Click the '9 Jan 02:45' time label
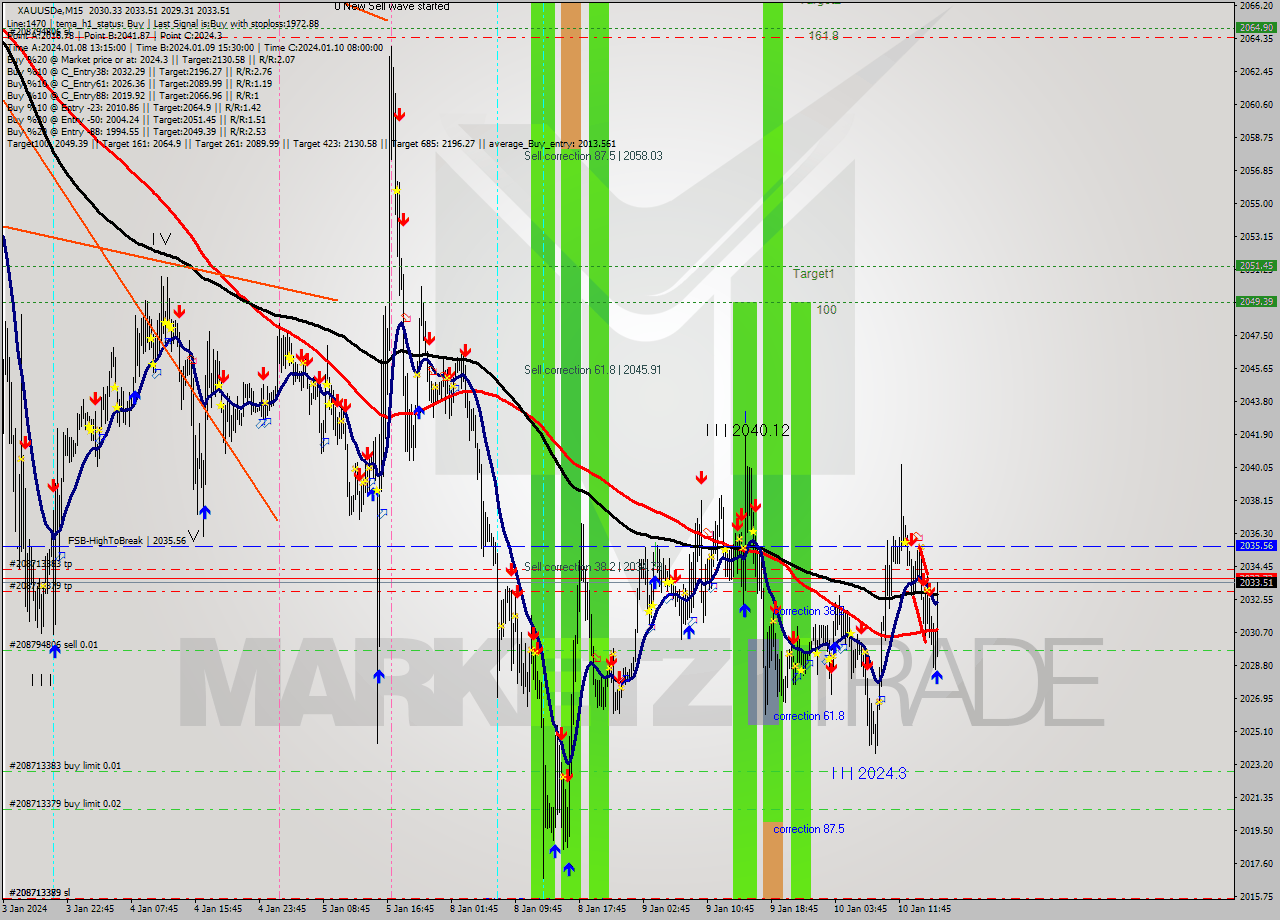The height and width of the screenshot is (920, 1280). (667, 909)
